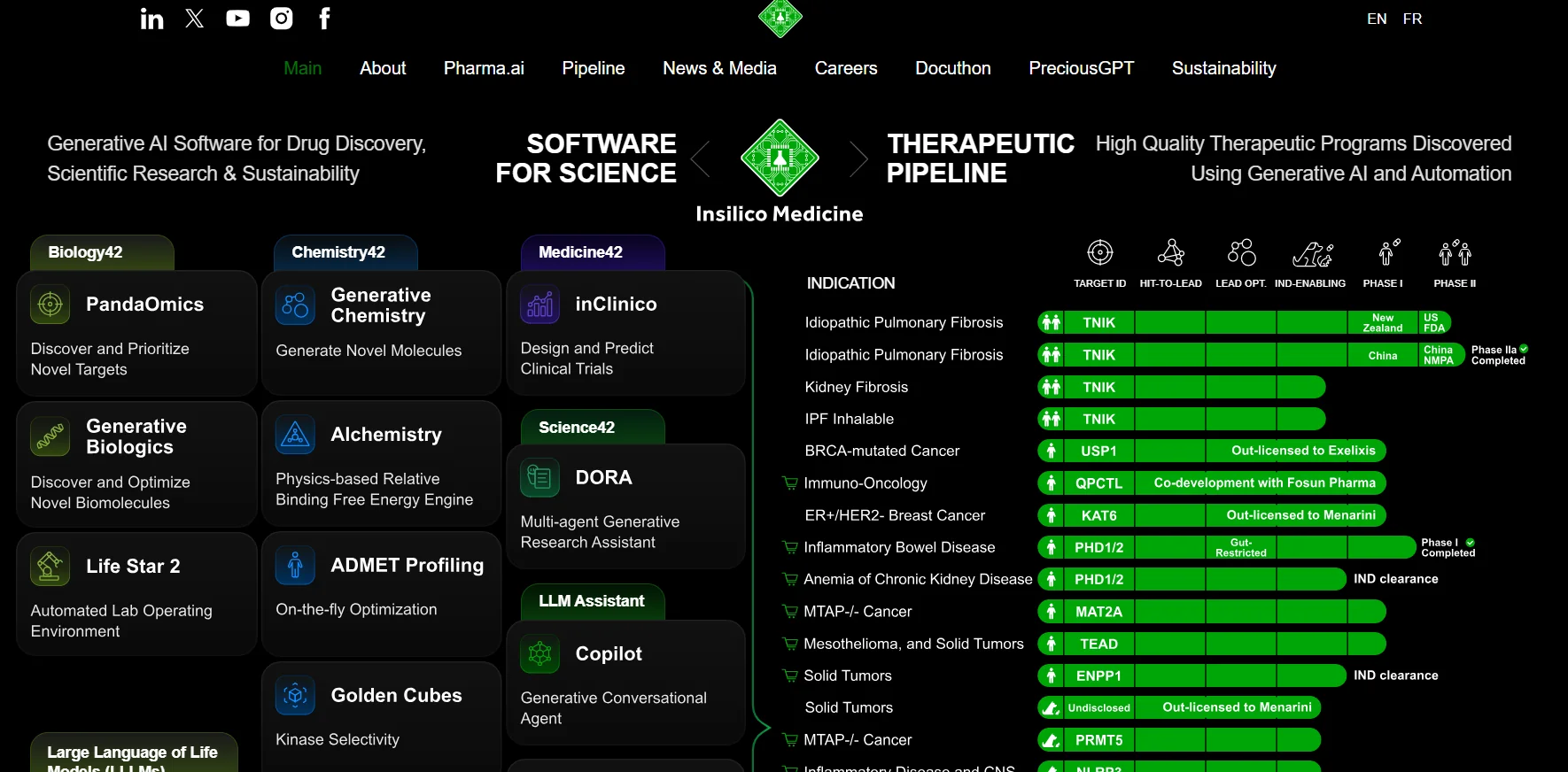Image resolution: width=1568 pixels, height=772 pixels.
Task: Open the Instagram icon
Action: tap(282, 19)
